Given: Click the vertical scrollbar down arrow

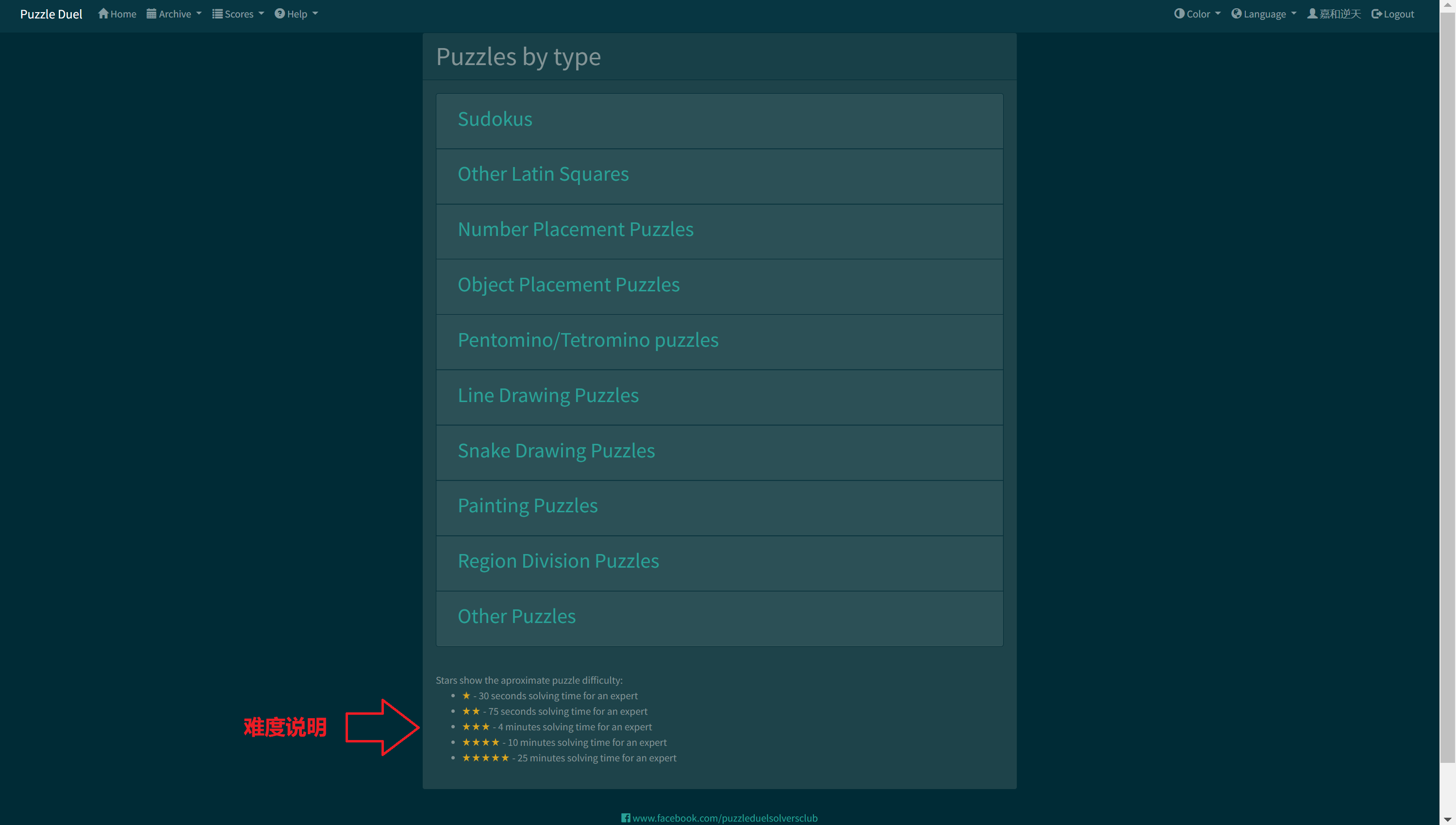Looking at the screenshot, I should click(1447, 819).
